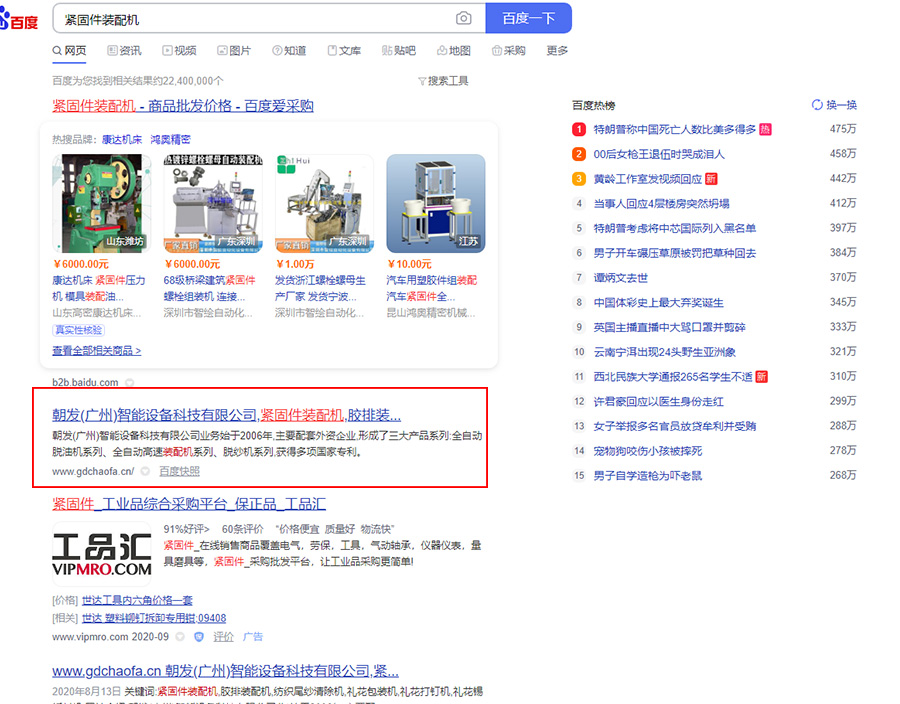The image size is (900, 704).
Task: Click 91%好评 rating text
Action: click(x=187, y=528)
